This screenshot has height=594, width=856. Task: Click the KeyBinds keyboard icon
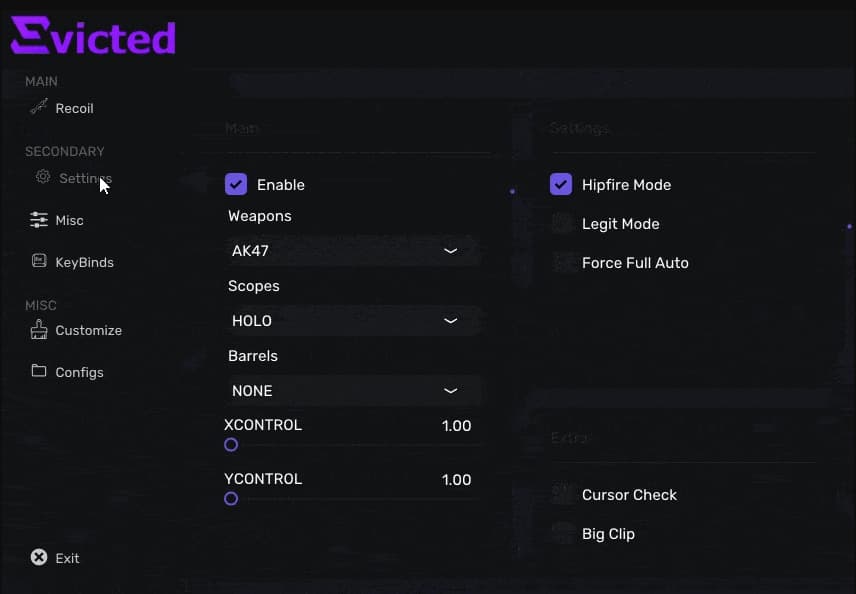(39, 261)
